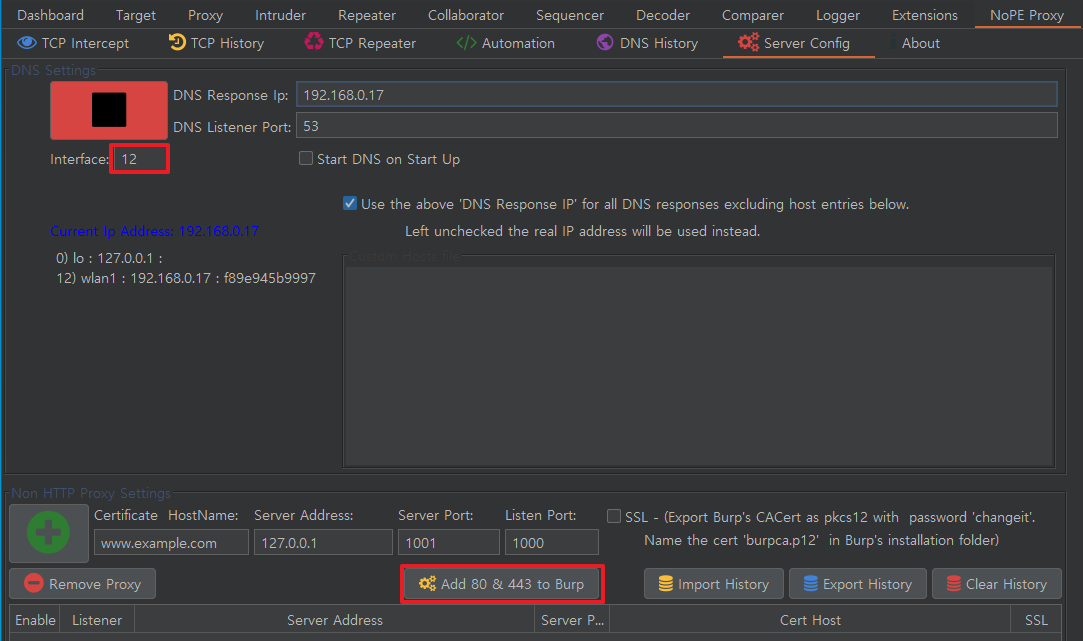Click the Cert Host column header

click(x=809, y=620)
